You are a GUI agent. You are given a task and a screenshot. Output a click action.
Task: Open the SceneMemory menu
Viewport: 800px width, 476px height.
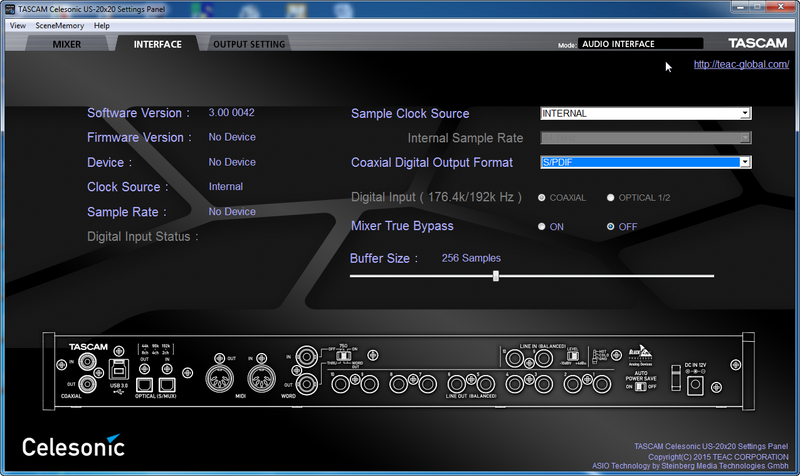point(60,26)
